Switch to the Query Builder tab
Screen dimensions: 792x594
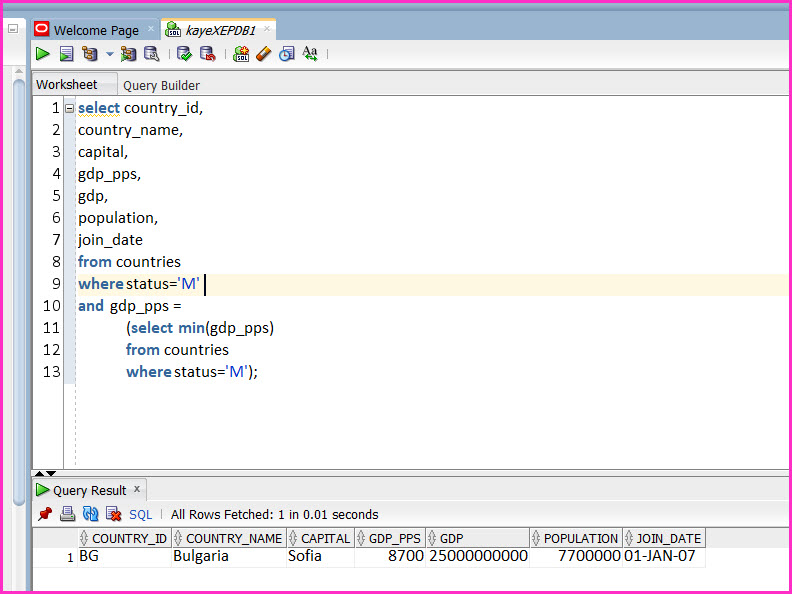coord(161,85)
